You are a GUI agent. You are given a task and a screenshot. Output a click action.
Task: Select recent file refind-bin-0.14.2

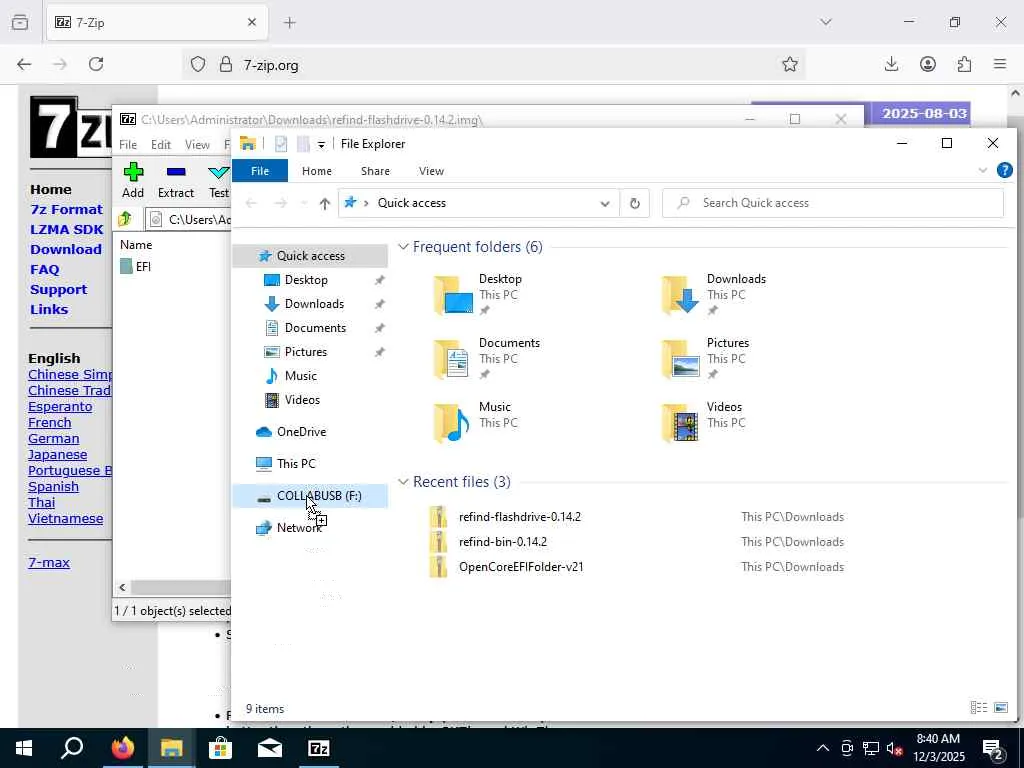pos(503,542)
